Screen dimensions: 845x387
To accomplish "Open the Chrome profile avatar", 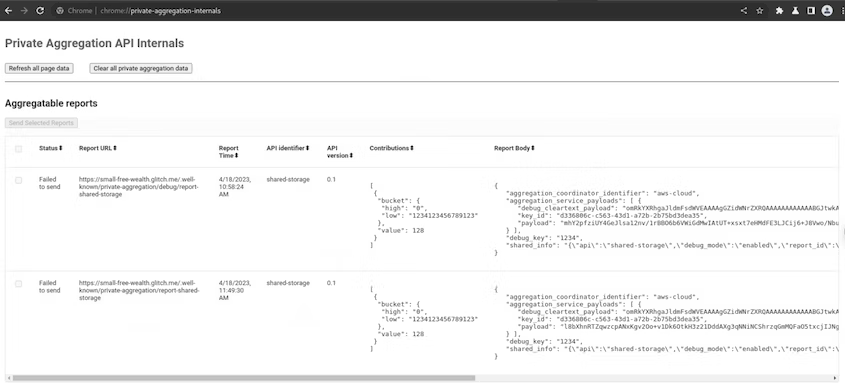I will click(827, 10).
